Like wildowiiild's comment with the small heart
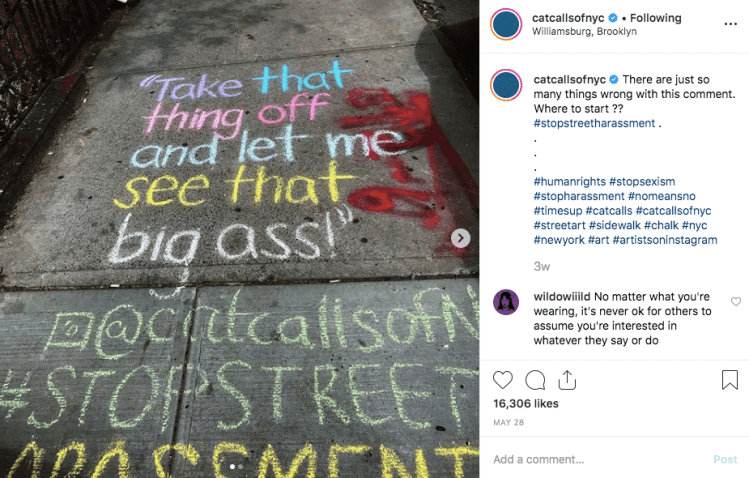749x478 pixels. (736, 301)
